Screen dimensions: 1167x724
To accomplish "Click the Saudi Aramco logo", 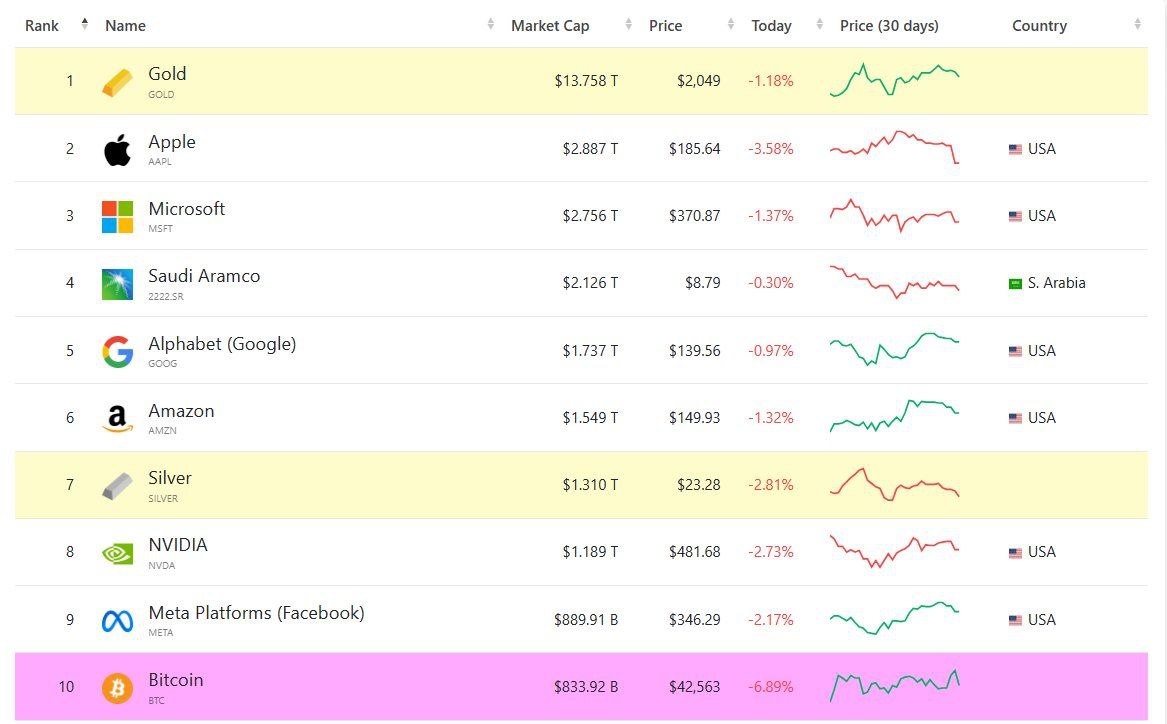I will coord(117,284).
